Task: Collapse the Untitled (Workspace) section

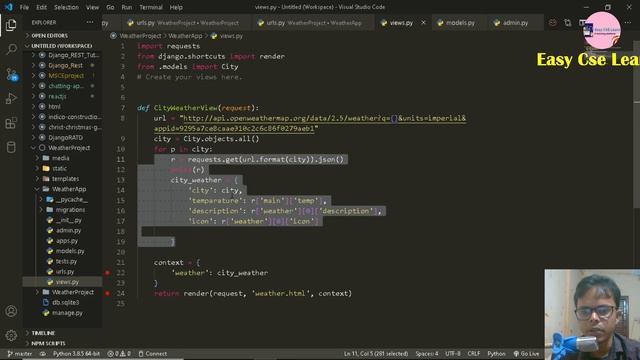Action: click(61, 46)
